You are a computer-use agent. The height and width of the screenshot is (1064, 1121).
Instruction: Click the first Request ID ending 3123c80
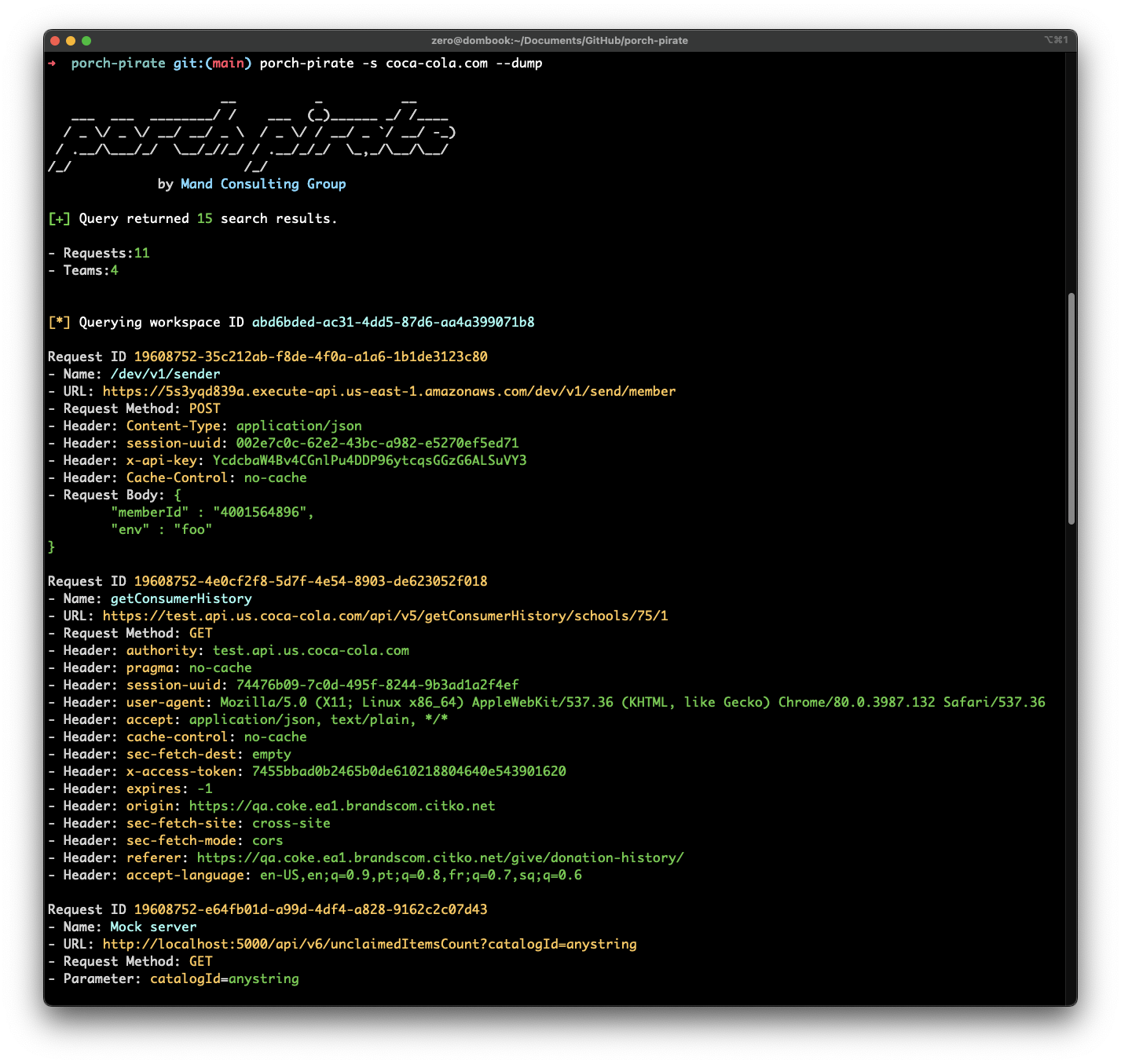point(310,356)
